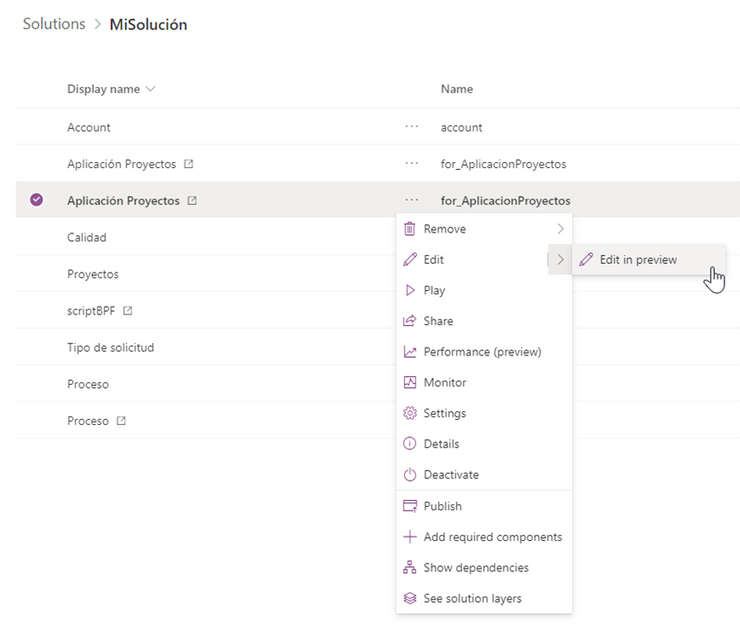Open Monitor menu entry
Image resolution: width=740 pixels, height=628 pixels.
coord(484,383)
